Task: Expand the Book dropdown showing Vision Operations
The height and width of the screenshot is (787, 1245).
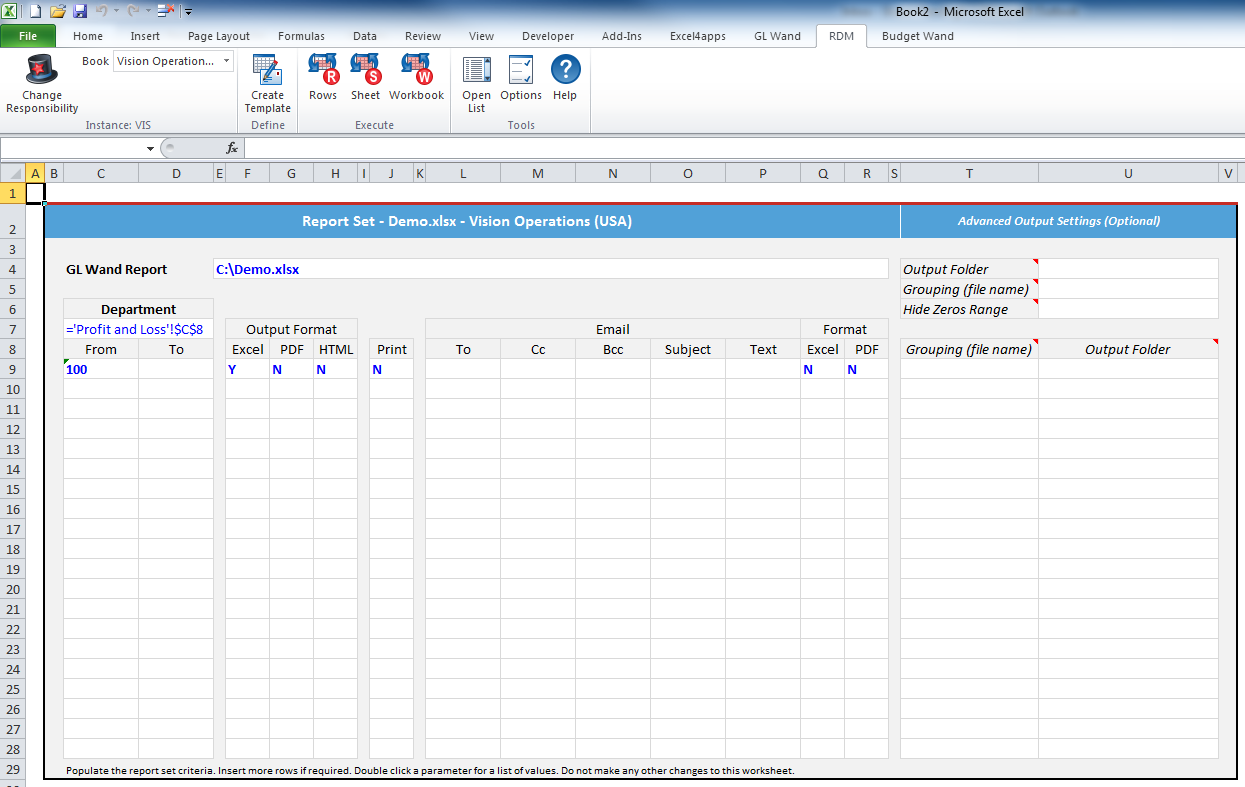Action: 227,61
